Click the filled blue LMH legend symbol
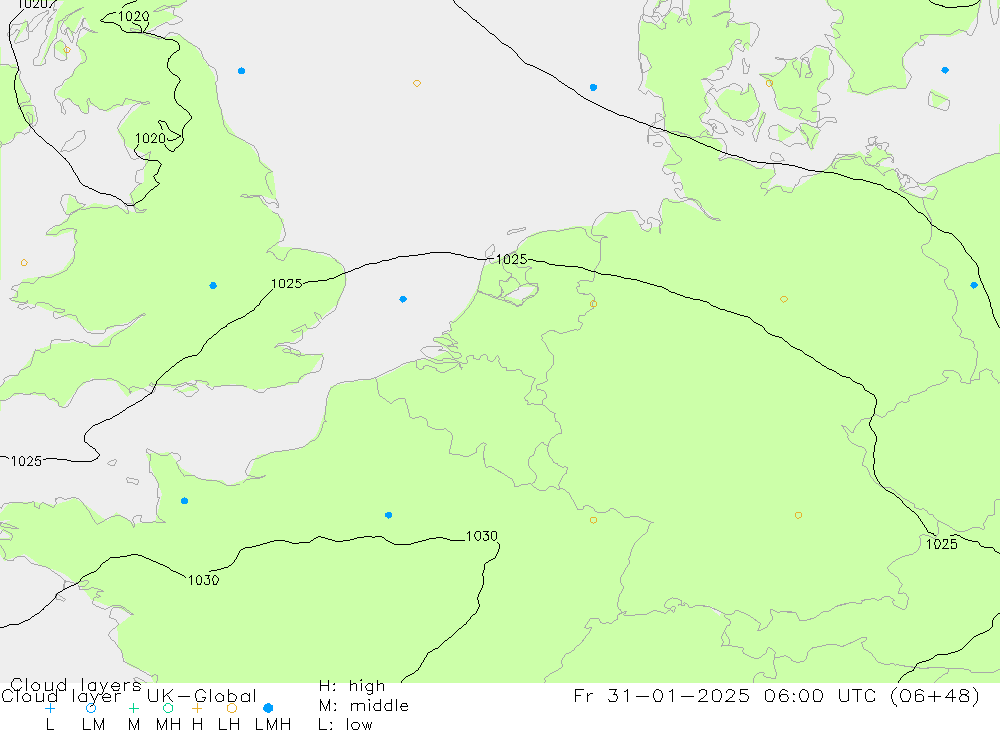The height and width of the screenshot is (733, 1000). [x=268, y=708]
